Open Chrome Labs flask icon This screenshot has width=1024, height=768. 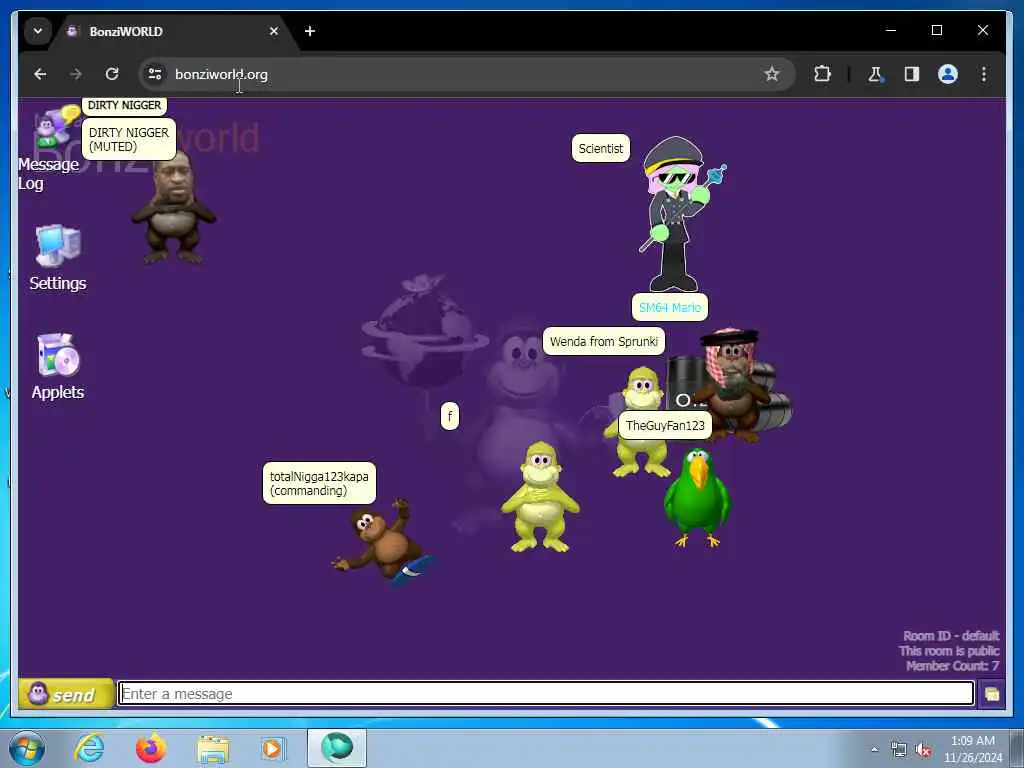(875, 74)
